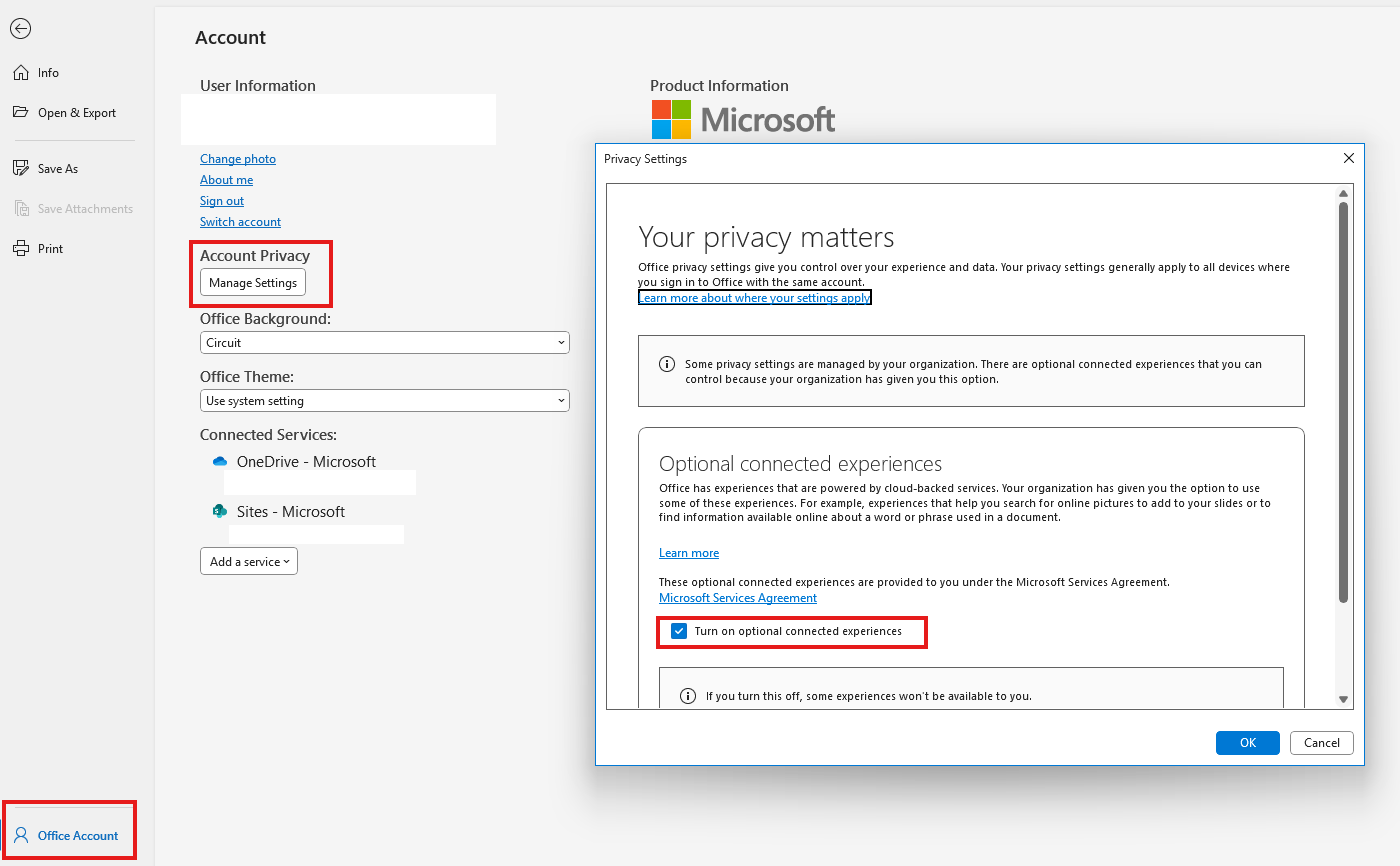
Task: Click the 'OneDrive - Microsoft' service entry
Action: click(x=306, y=462)
